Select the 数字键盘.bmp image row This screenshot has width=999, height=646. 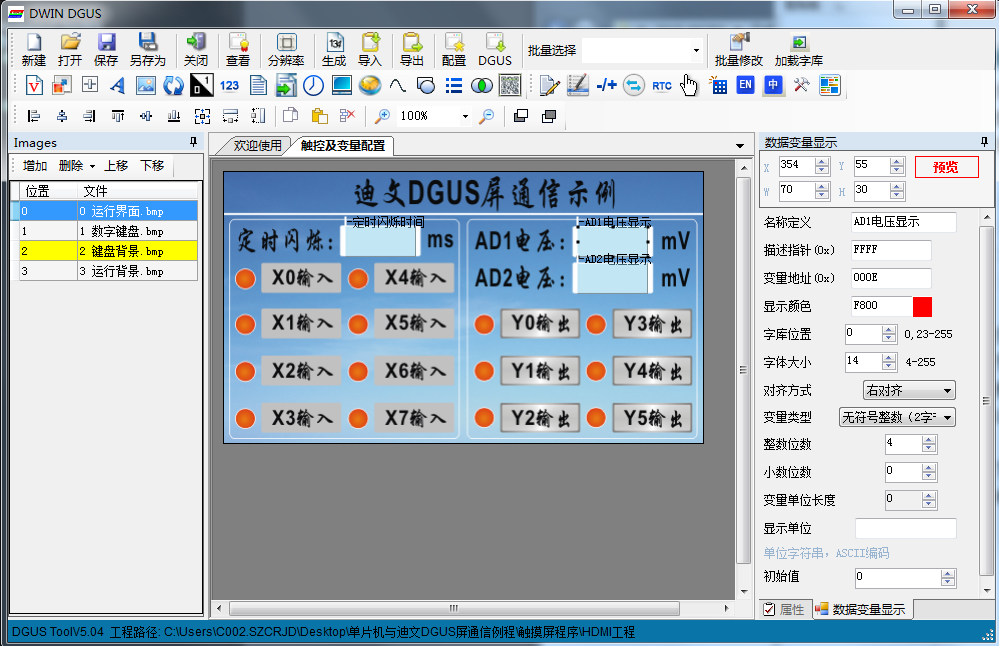pos(104,231)
